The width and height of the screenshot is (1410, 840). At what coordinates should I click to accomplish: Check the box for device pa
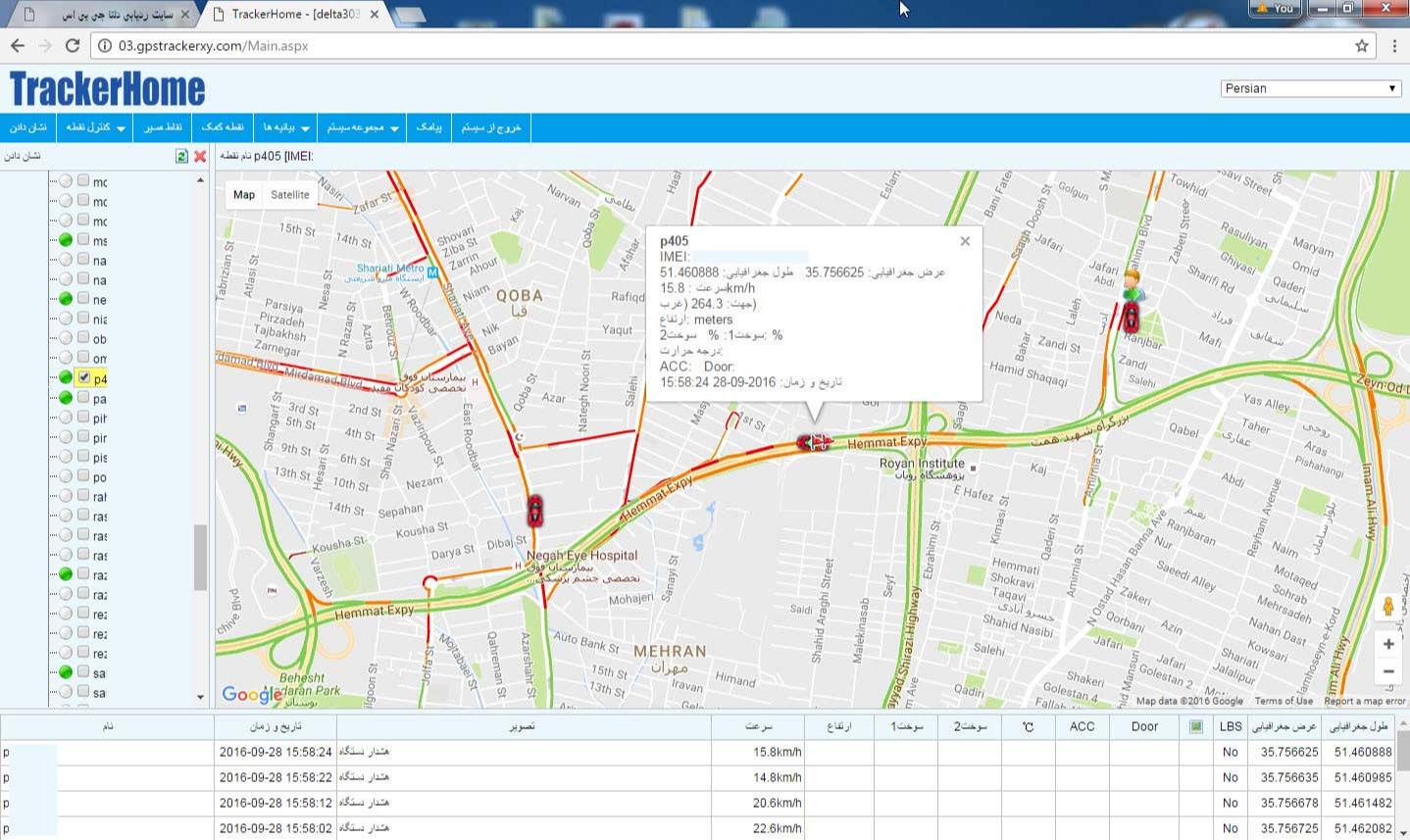(83, 397)
